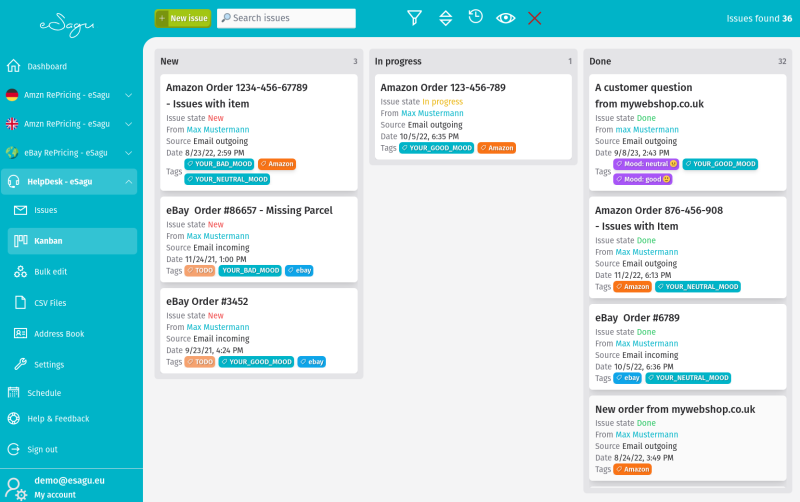Click Help & Feedback lifebuoy icon
This screenshot has height=502, width=800.
[x=14, y=418]
